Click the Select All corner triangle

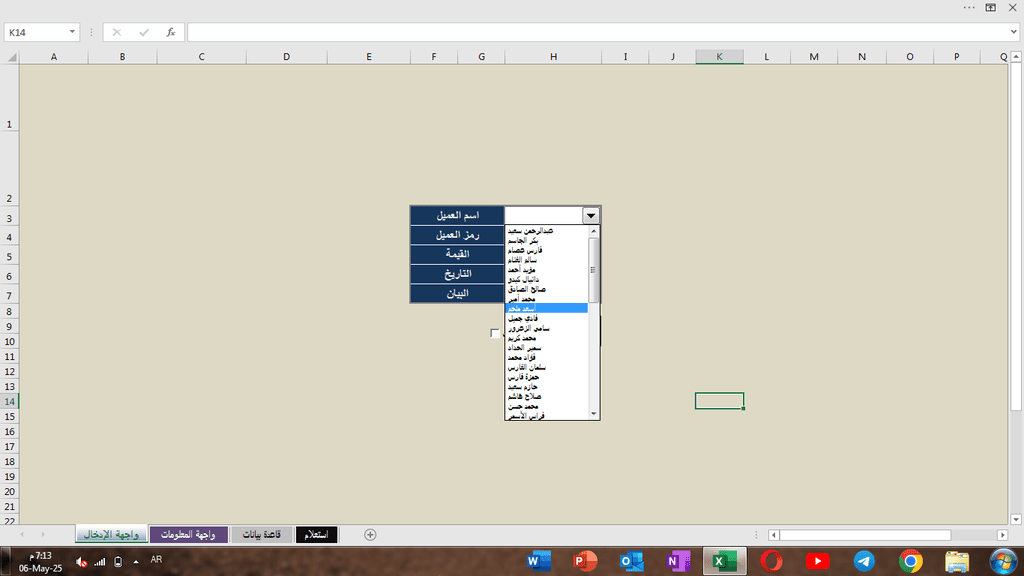(x=11, y=57)
